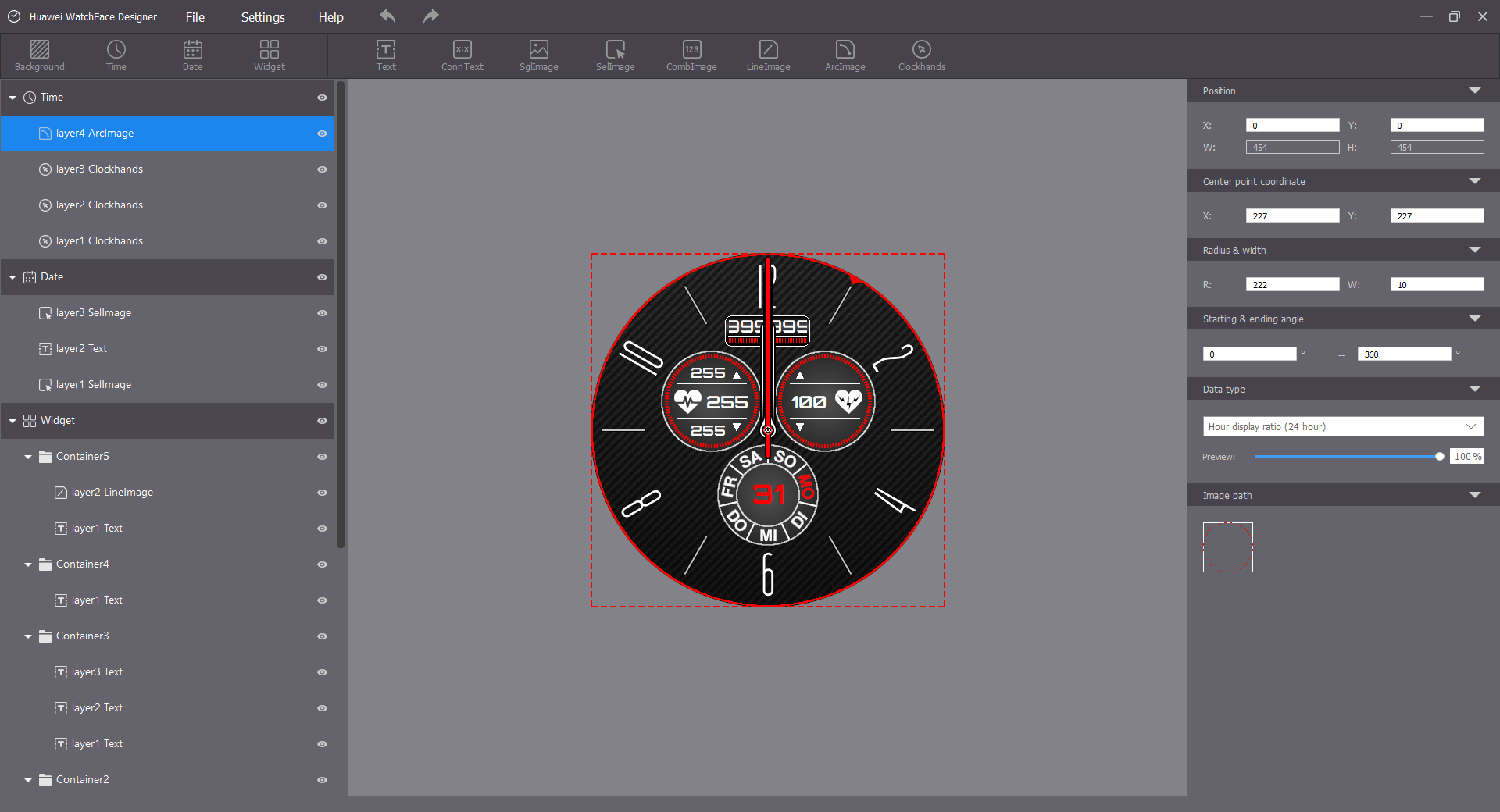Open the Settings menu
The image size is (1500, 812).
pyautogui.click(x=262, y=17)
